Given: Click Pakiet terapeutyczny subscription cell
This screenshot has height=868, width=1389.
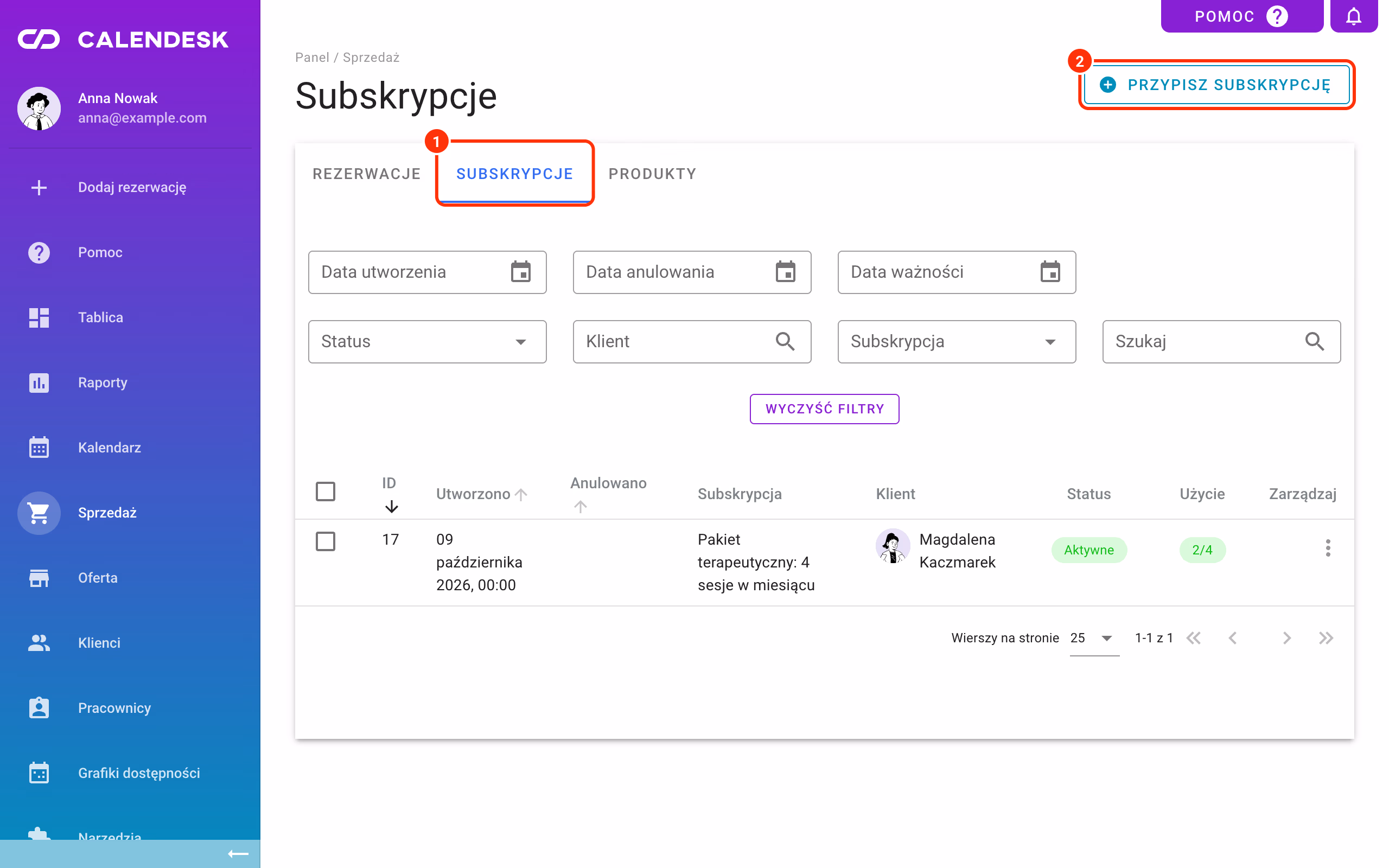Looking at the screenshot, I should click(x=756, y=562).
